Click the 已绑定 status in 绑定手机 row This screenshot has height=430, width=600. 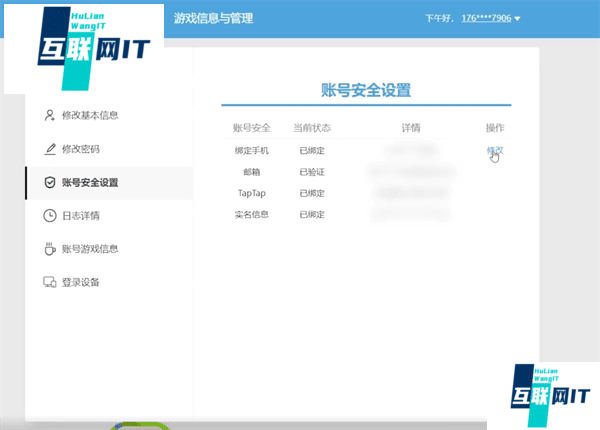(311, 151)
